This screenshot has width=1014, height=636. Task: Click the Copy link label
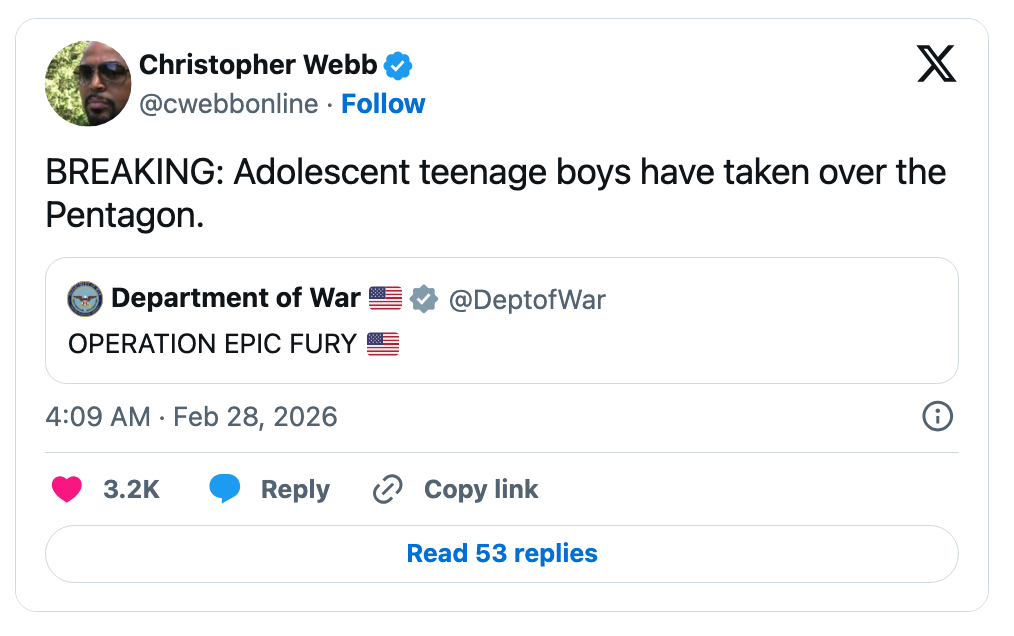pyautogui.click(x=481, y=489)
